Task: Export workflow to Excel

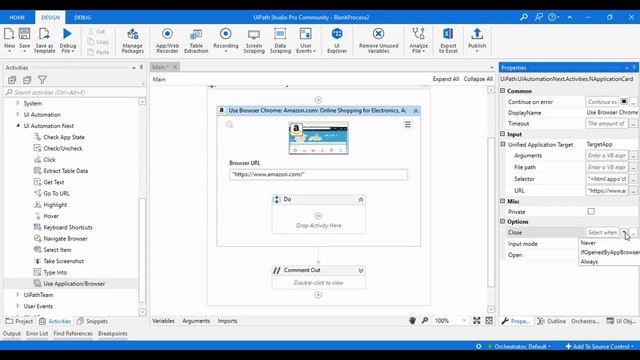Action: [x=448, y=40]
